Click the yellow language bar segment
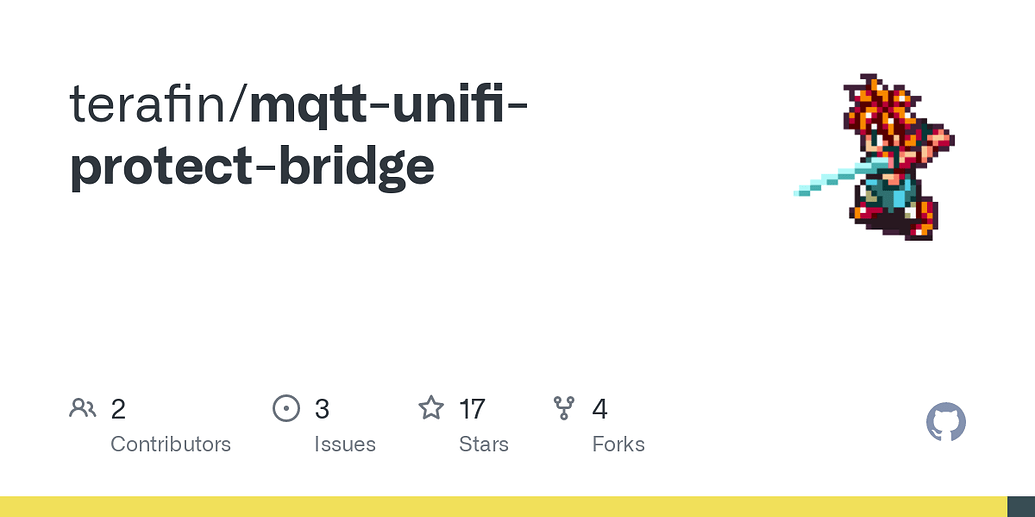1035x517 pixels. [x=500, y=506]
